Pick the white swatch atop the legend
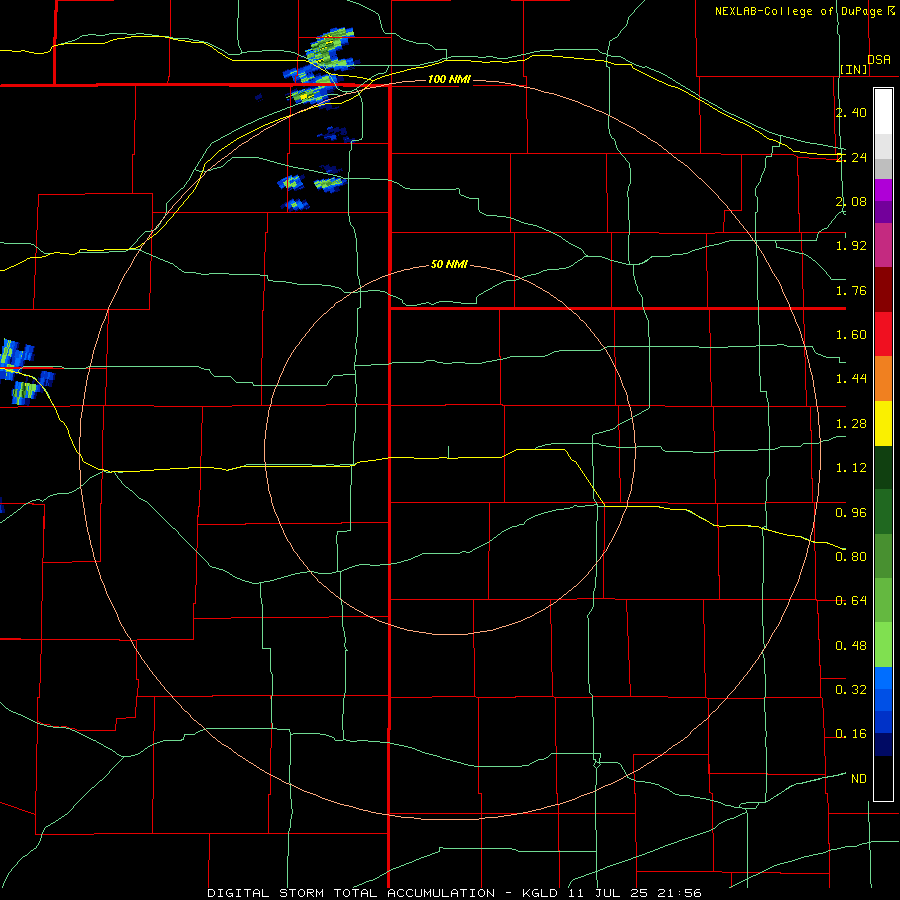The height and width of the screenshot is (900, 900). point(883,112)
